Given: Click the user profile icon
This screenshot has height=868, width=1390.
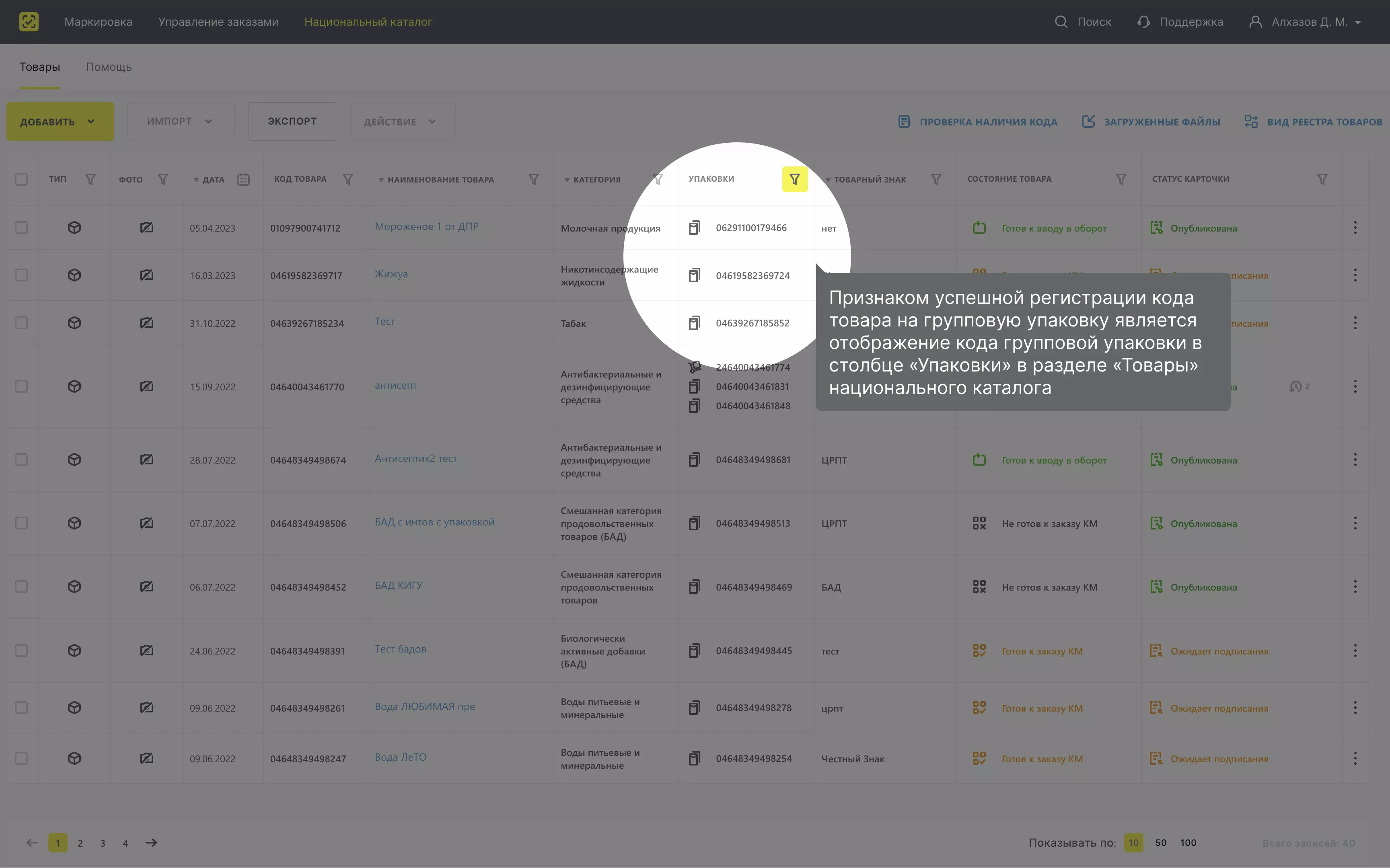Looking at the screenshot, I should 1255,22.
